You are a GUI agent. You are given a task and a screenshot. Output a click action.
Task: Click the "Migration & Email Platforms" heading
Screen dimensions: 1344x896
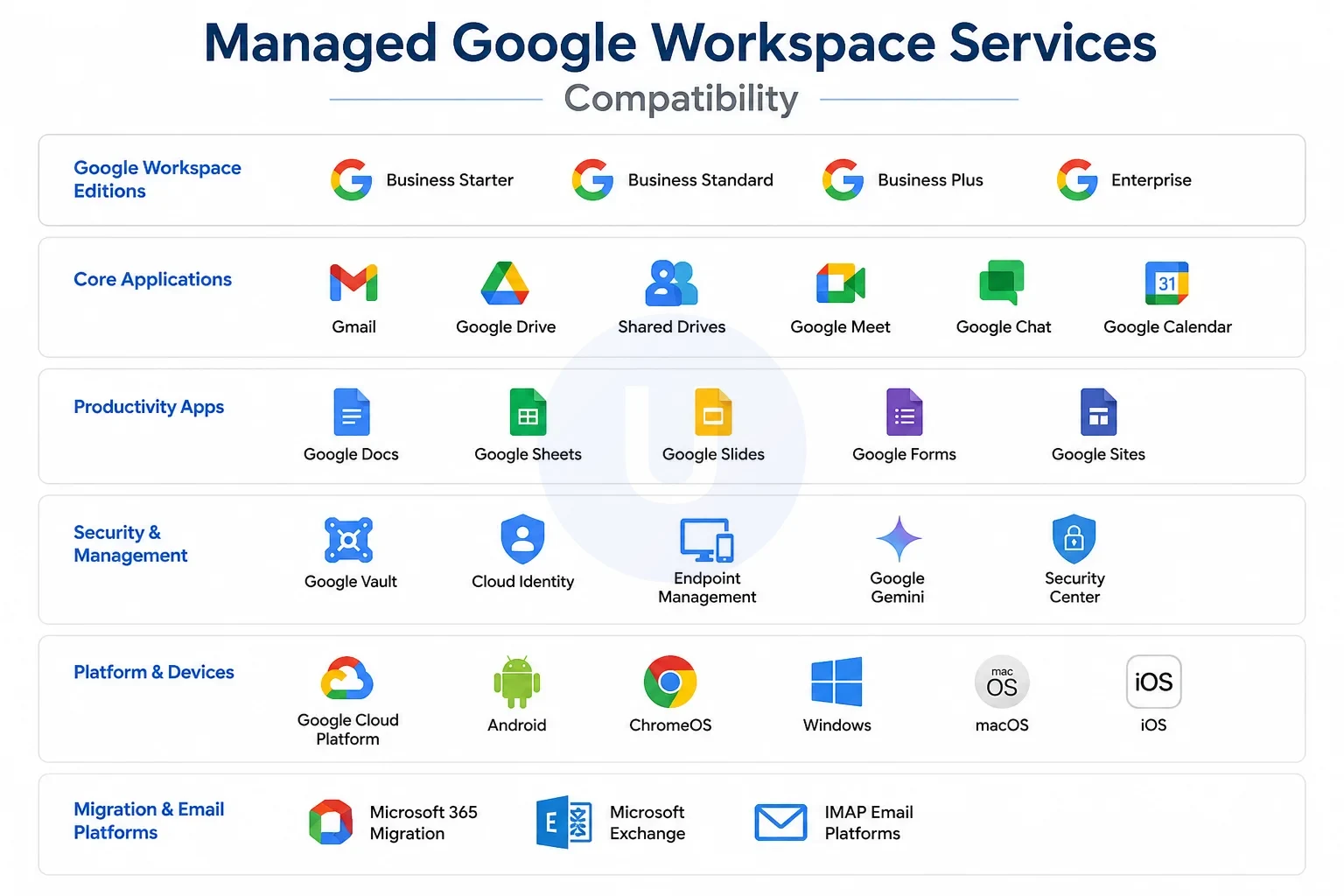point(149,821)
